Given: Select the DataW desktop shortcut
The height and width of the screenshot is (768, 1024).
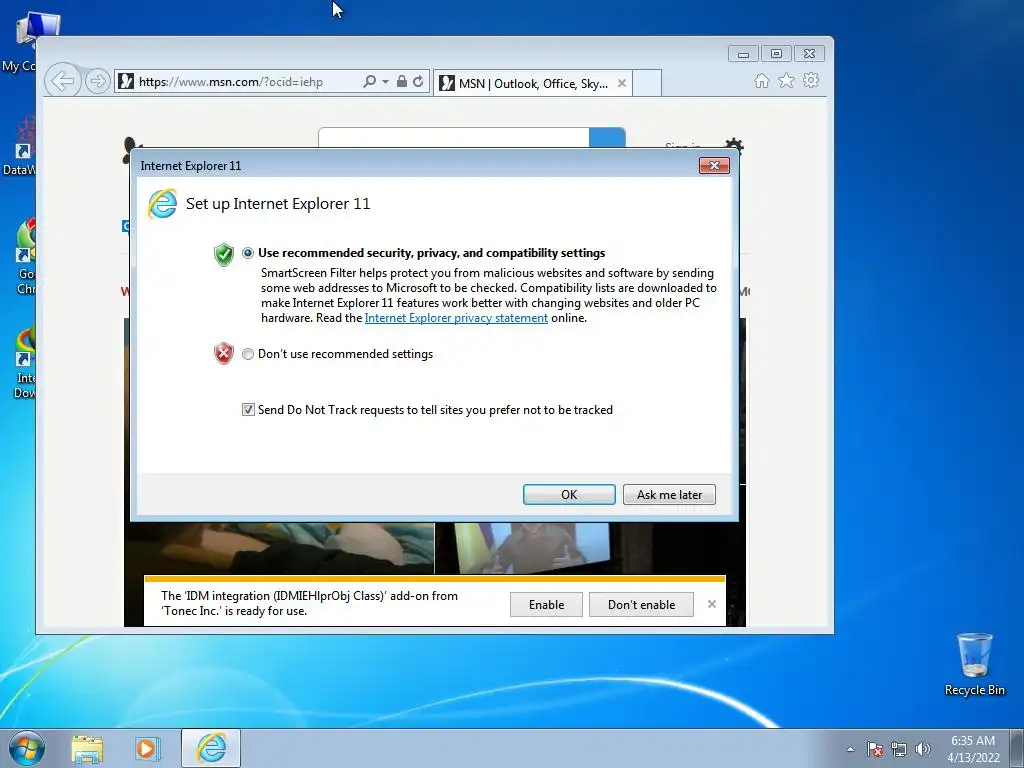Looking at the screenshot, I should (20, 146).
